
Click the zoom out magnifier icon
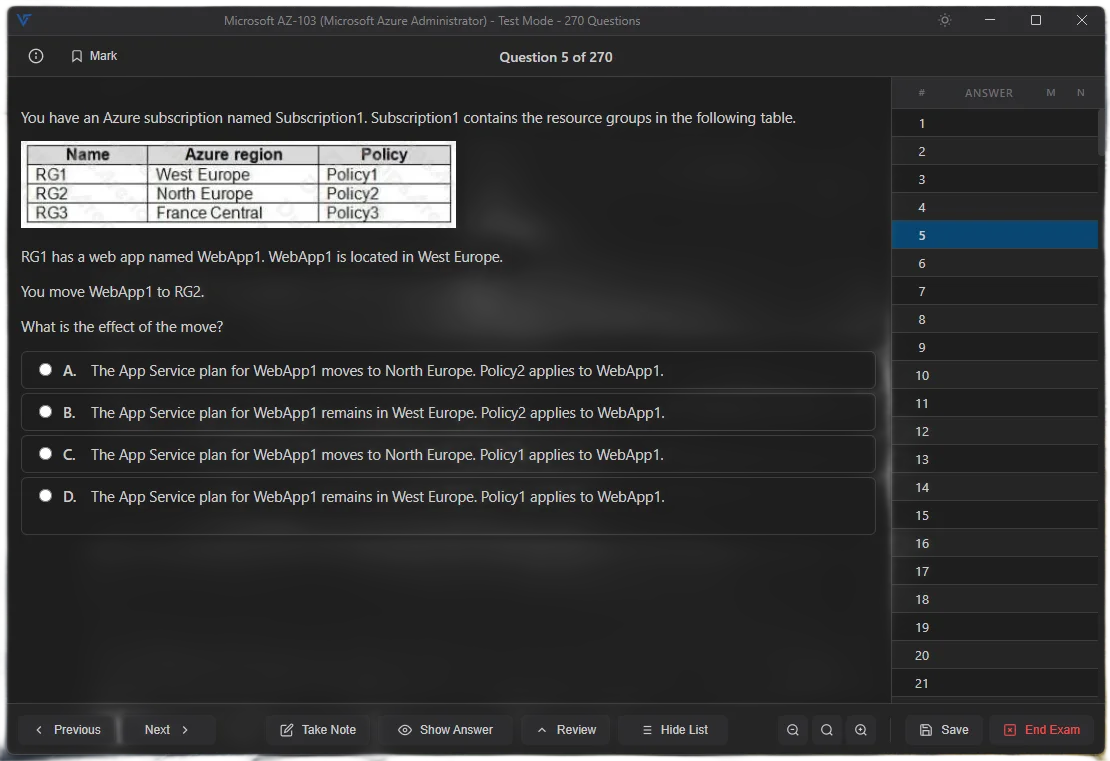pos(793,730)
